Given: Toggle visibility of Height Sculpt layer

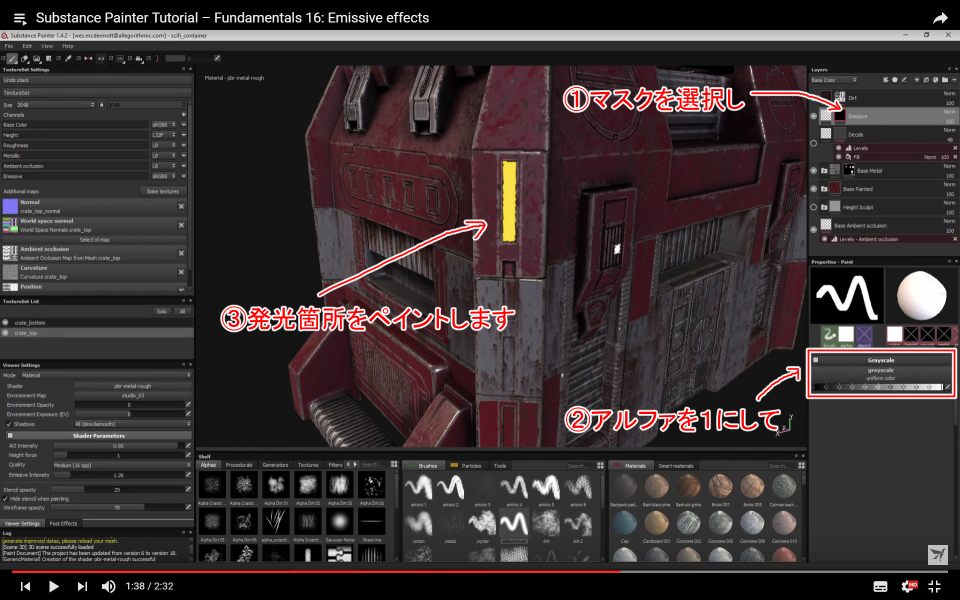Looking at the screenshot, I should (x=814, y=208).
